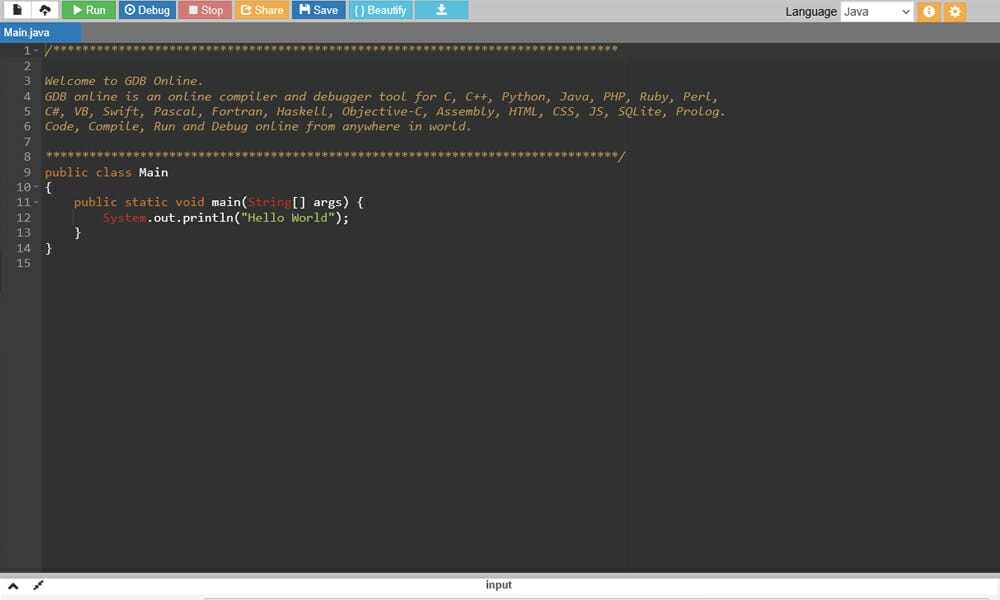Select Java in the language combo box
This screenshot has height=600, width=1000.
coord(877,11)
